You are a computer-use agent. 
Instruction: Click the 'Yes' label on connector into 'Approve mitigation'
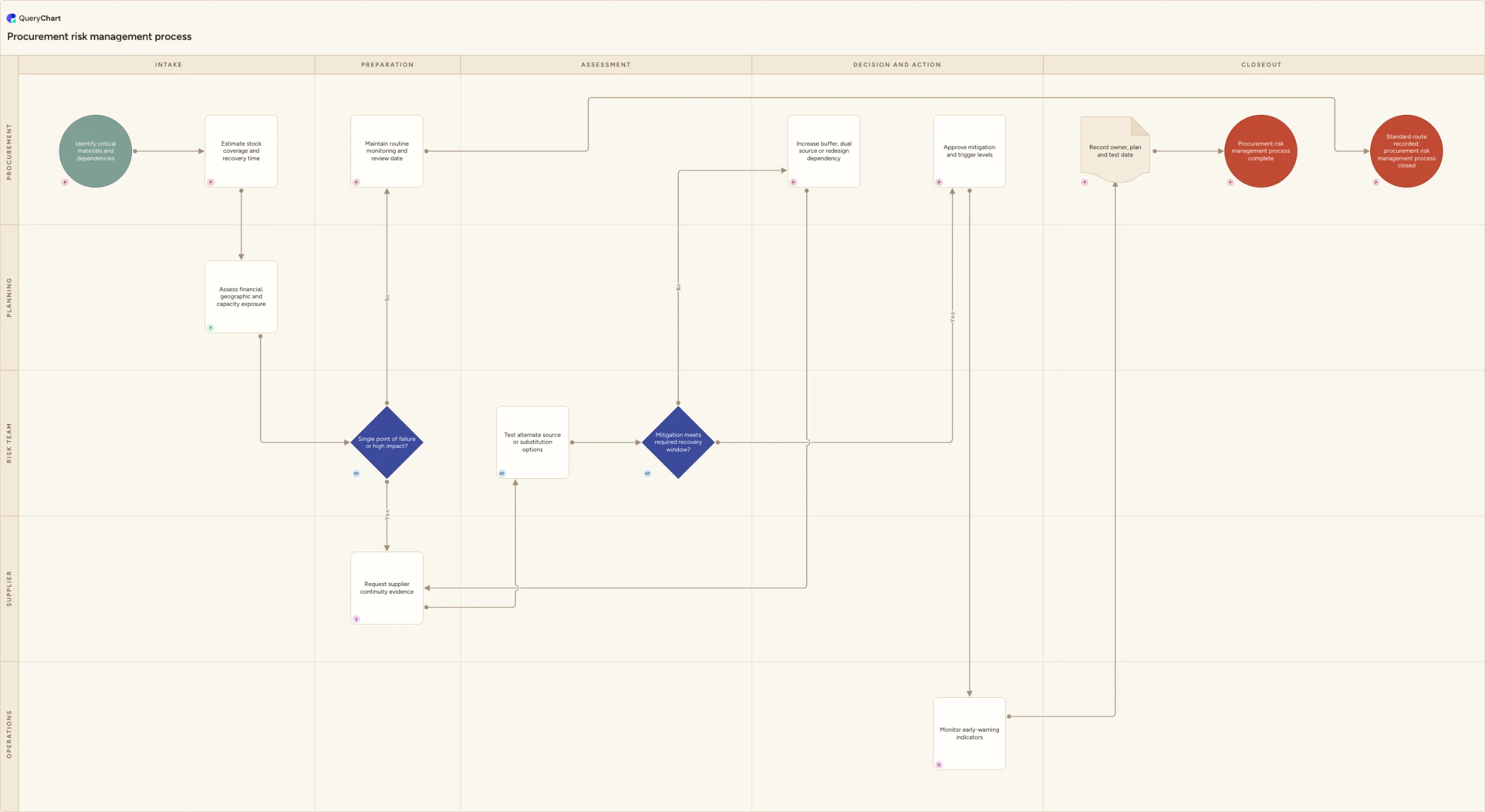pyautogui.click(x=953, y=317)
